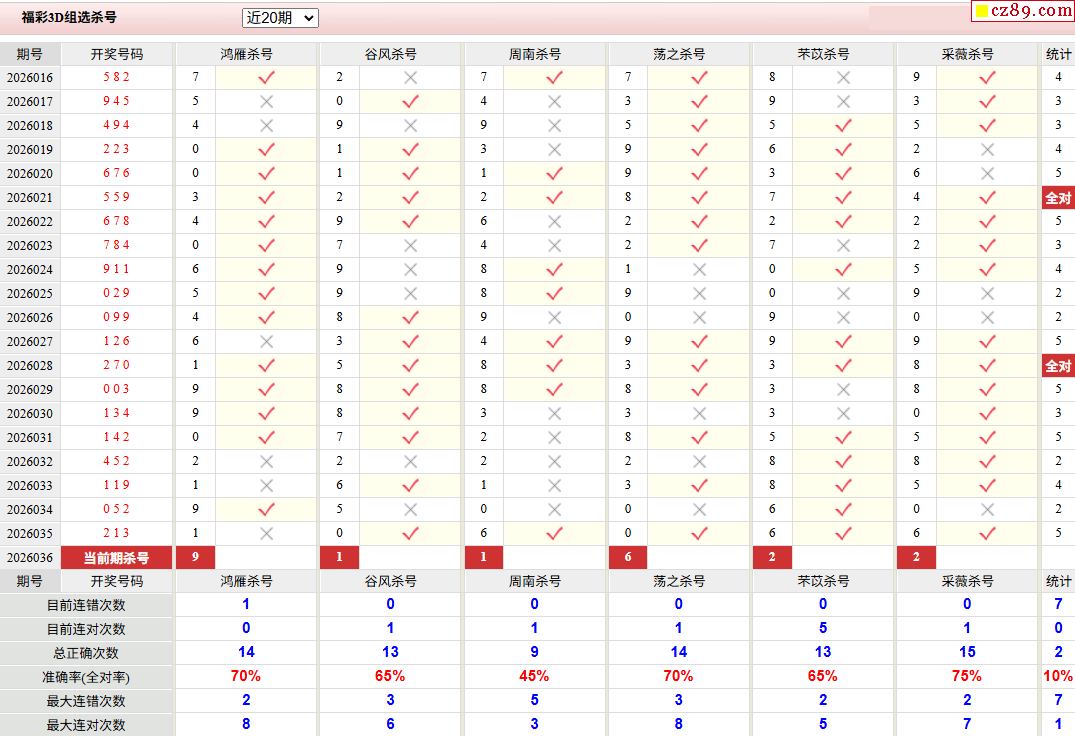Click 采薇杀号 cross mark for period 2026019
Screen dimensions: 1075x736
pyautogui.click(x=987, y=149)
